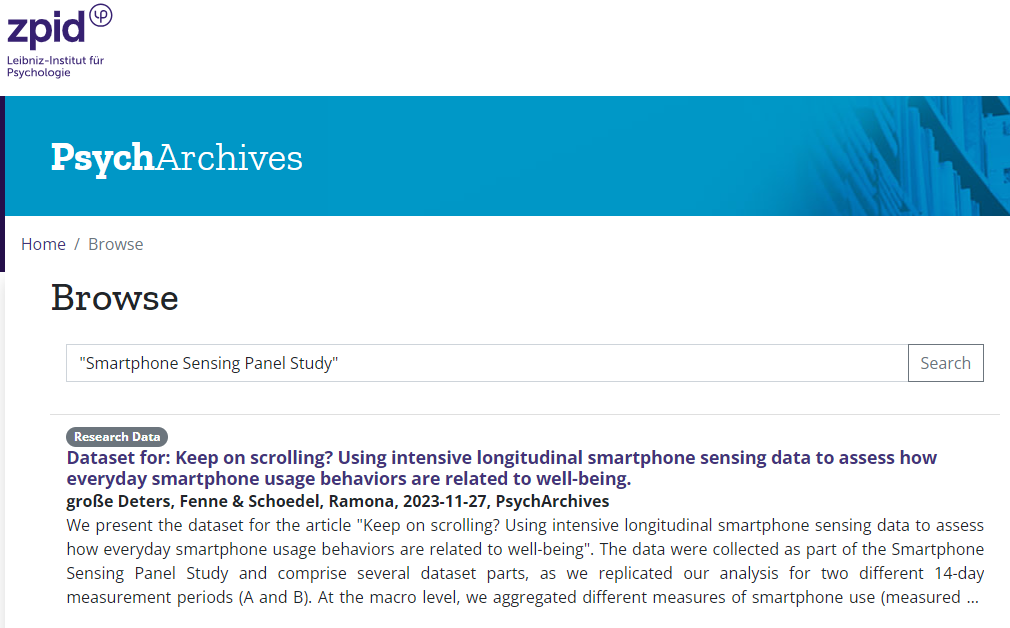This screenshot has height=628, width=1010.
Task: Click the trailing ellipsis of the abstract
Action: [972, 598]
